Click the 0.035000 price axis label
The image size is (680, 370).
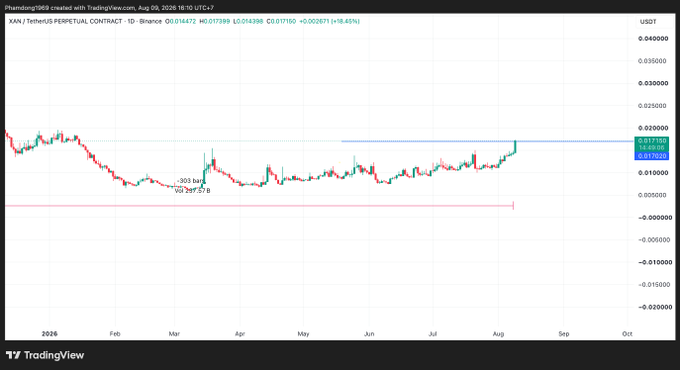[x=653, y=61]
